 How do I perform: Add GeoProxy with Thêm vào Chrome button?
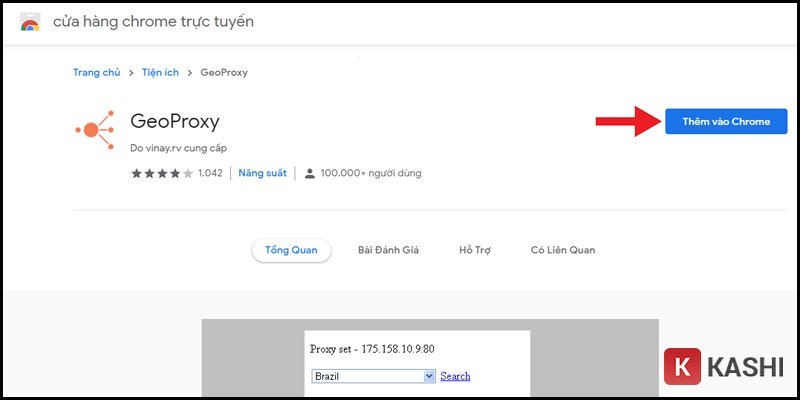[x=726, y=121]
